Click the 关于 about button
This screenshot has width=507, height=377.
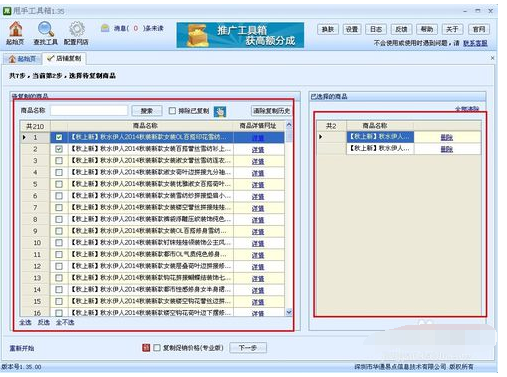[x=452, y=29]
